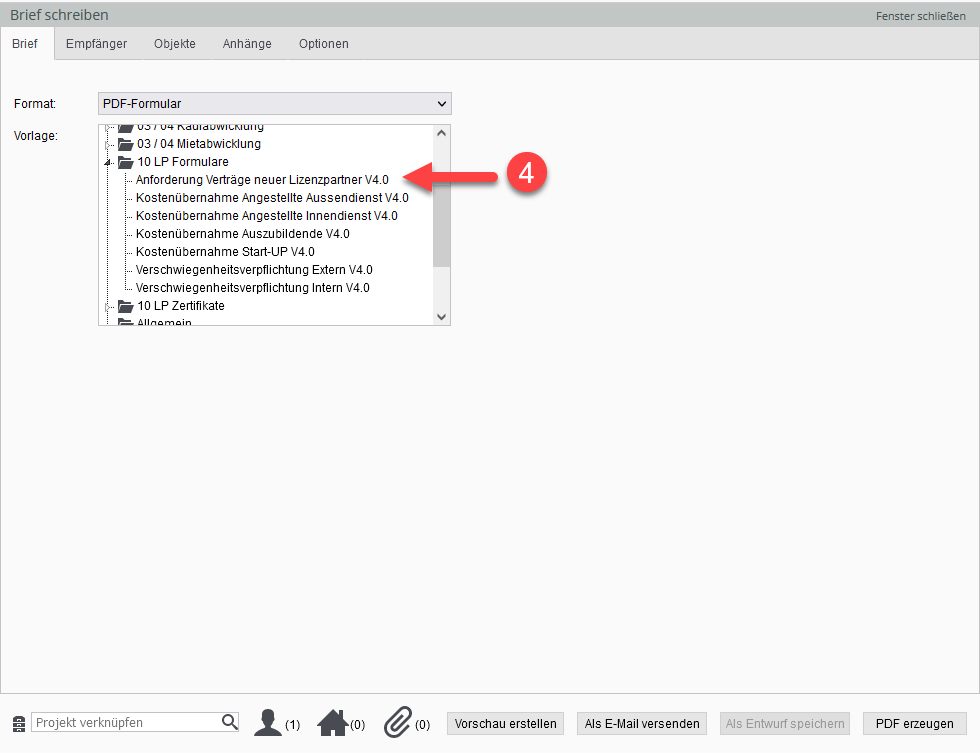
Task: Click the paperclip attachments icon
Action: [398, 722]
